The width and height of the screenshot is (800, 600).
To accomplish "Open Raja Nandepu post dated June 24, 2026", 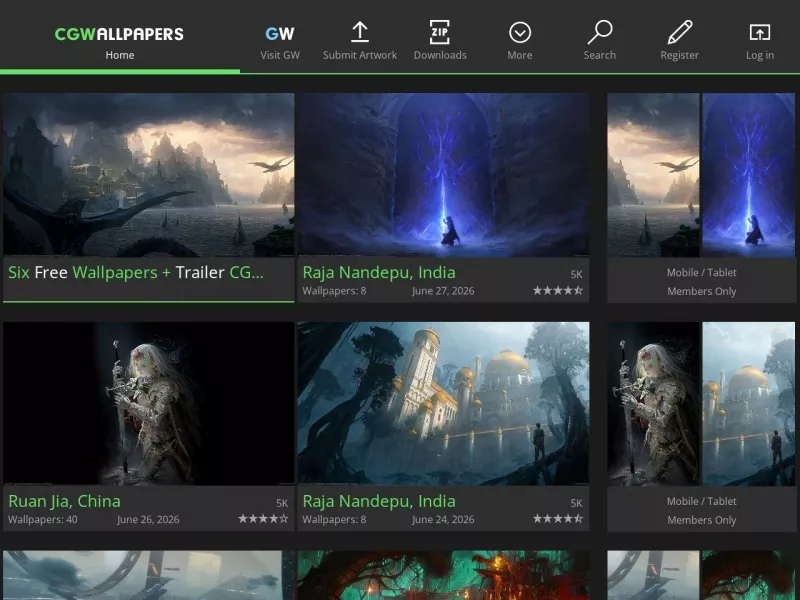I will point(379,501).
